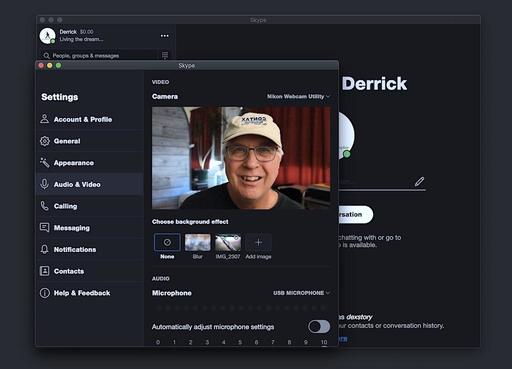
Task: Open Contacts settings
Action: click(x=90, y=271)
